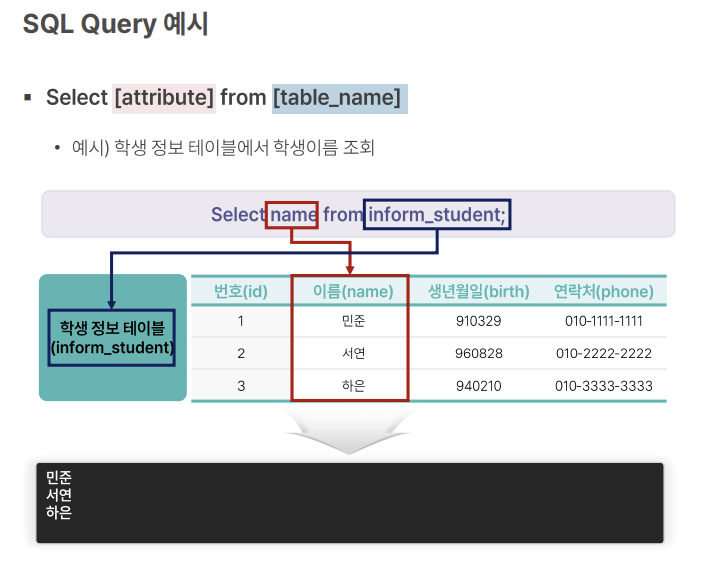
Task: Click the table cell '하은'
Action: pyautogui.click(x=353, y=386)
